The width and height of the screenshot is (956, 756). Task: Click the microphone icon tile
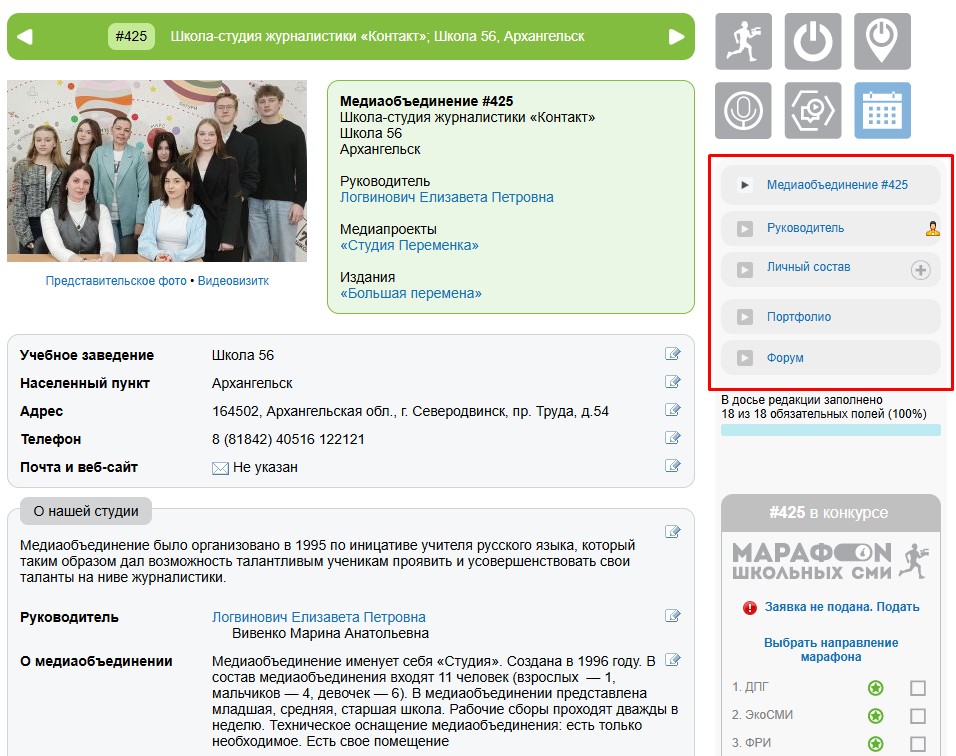click(743, 110)
